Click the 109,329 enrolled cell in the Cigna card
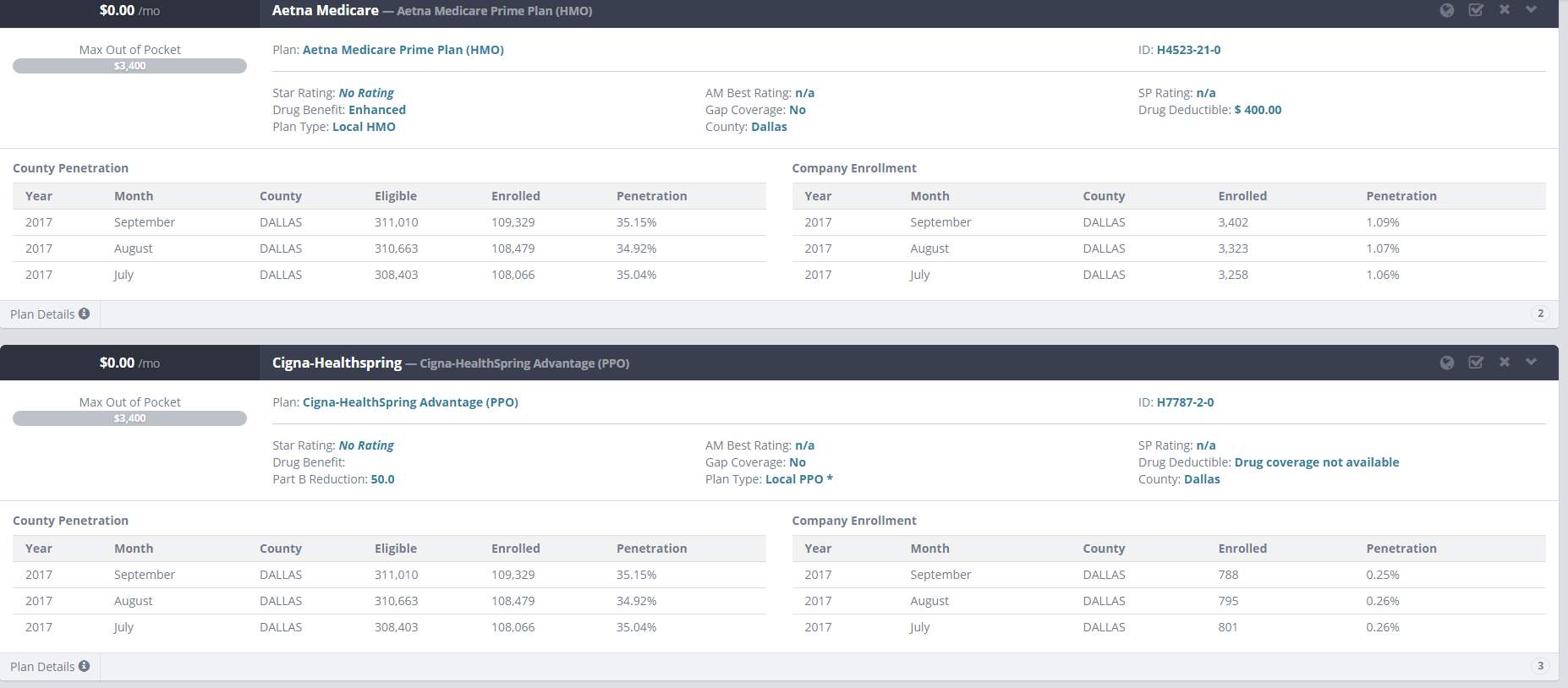 [x=513, y=575]
